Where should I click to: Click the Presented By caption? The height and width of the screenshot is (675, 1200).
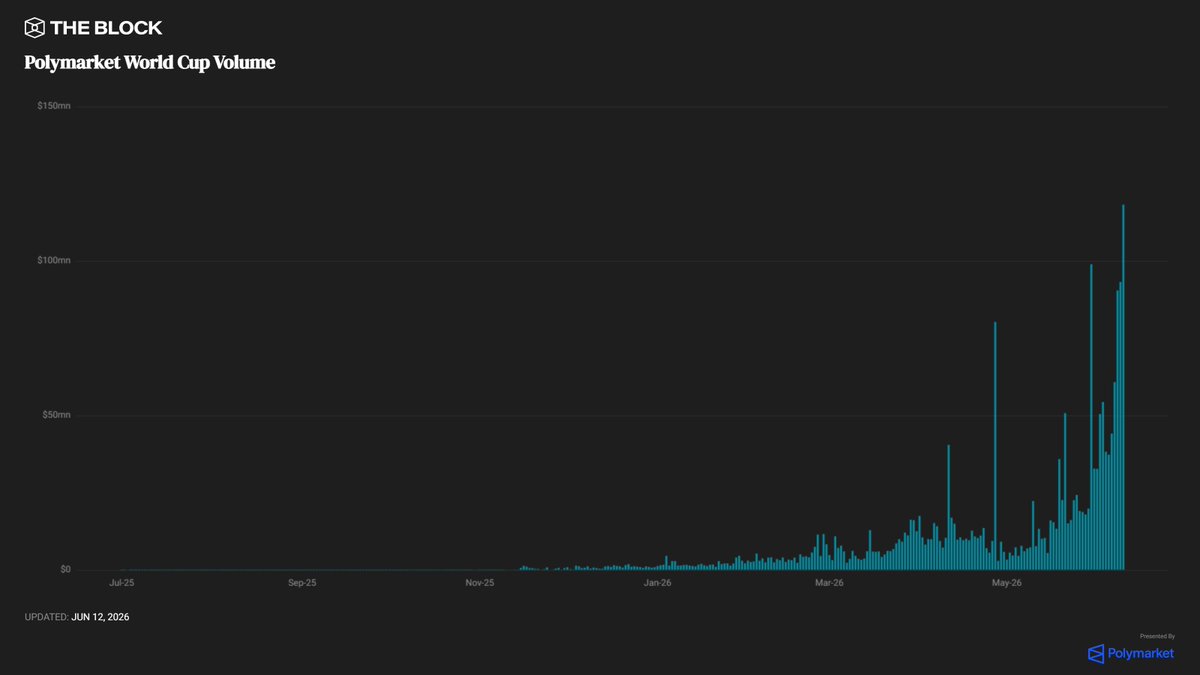coord(1157,636)
